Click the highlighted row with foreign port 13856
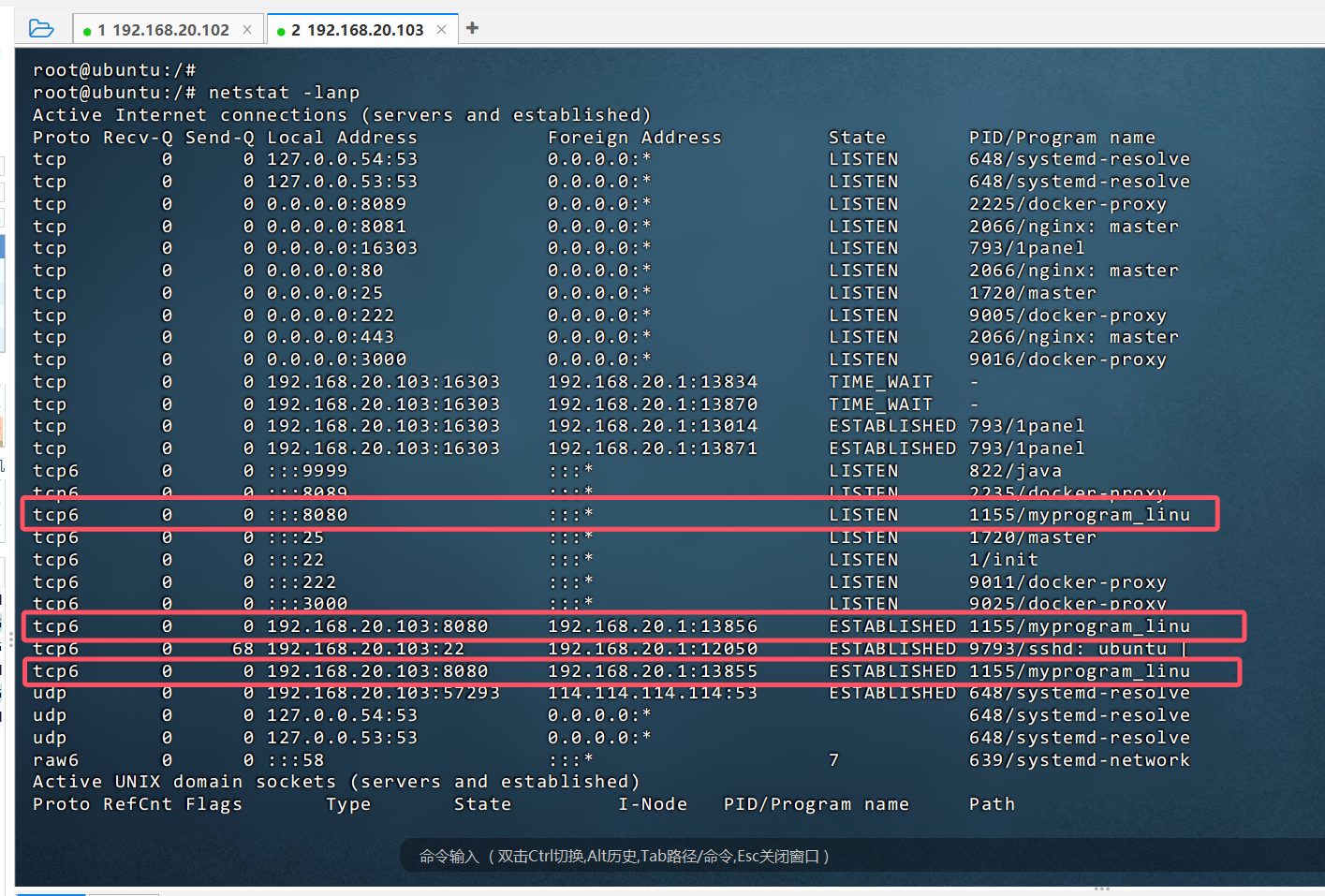Image resolution: width=1325 pixels, height=896 pixels. click(x=632, y=626)
